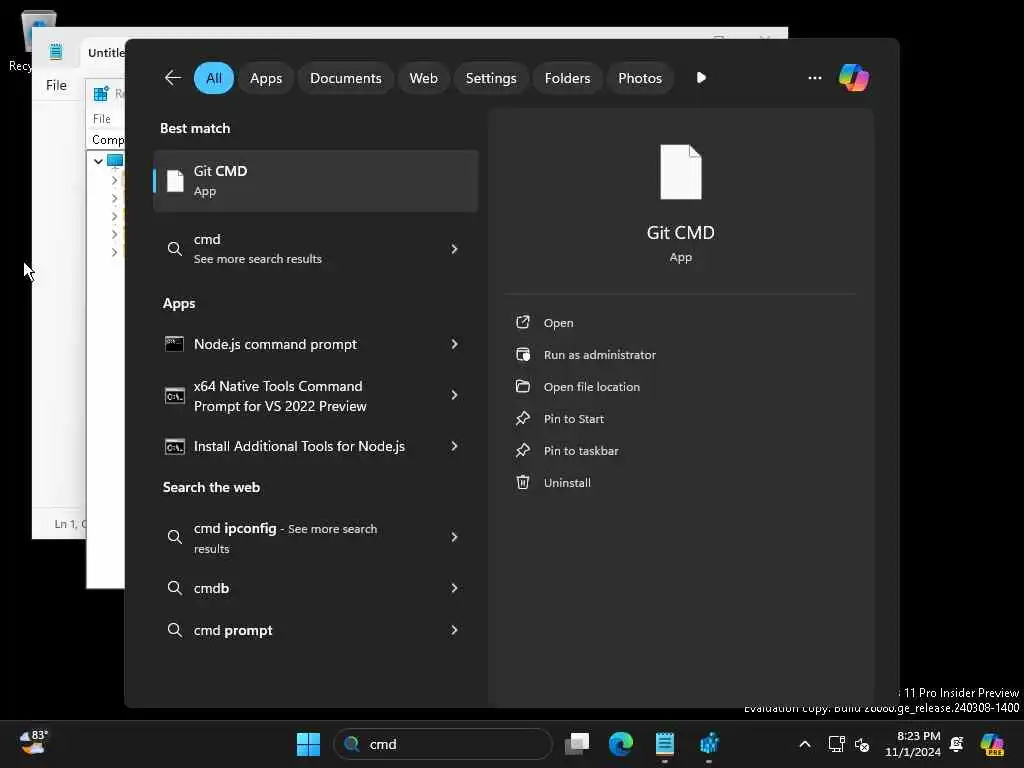Image resolution: width=1024 pixels, height=768 pixels.
Task: Open Task View from the taskbar
Action: [x=577, y=744]
